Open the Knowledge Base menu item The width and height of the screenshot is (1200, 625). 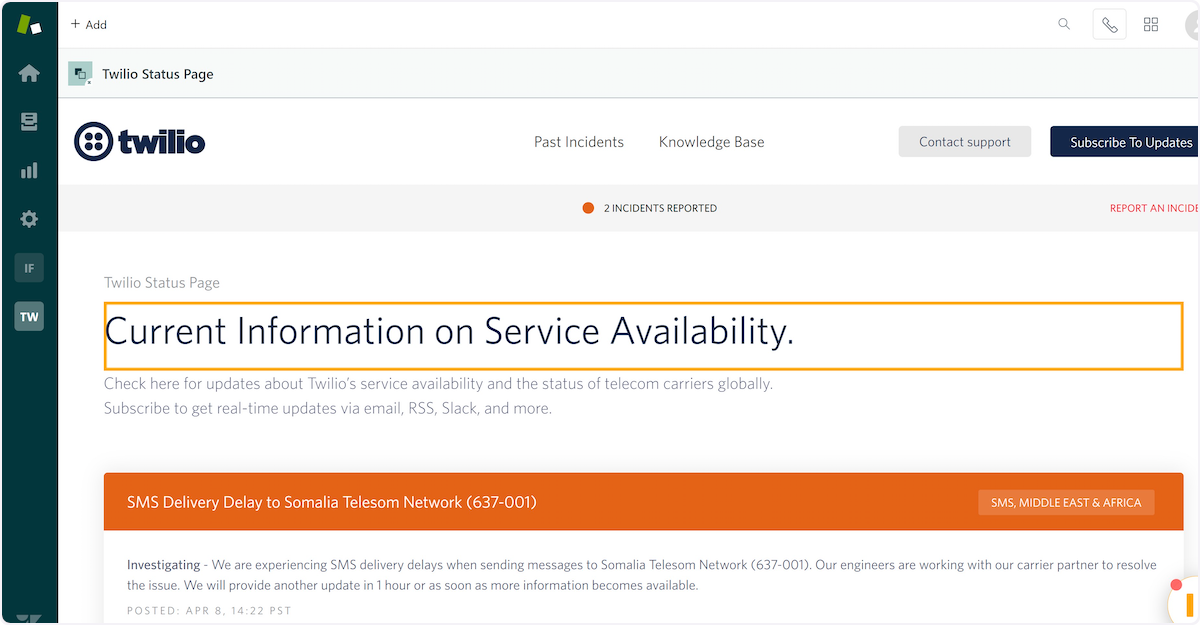coord(711,142)
